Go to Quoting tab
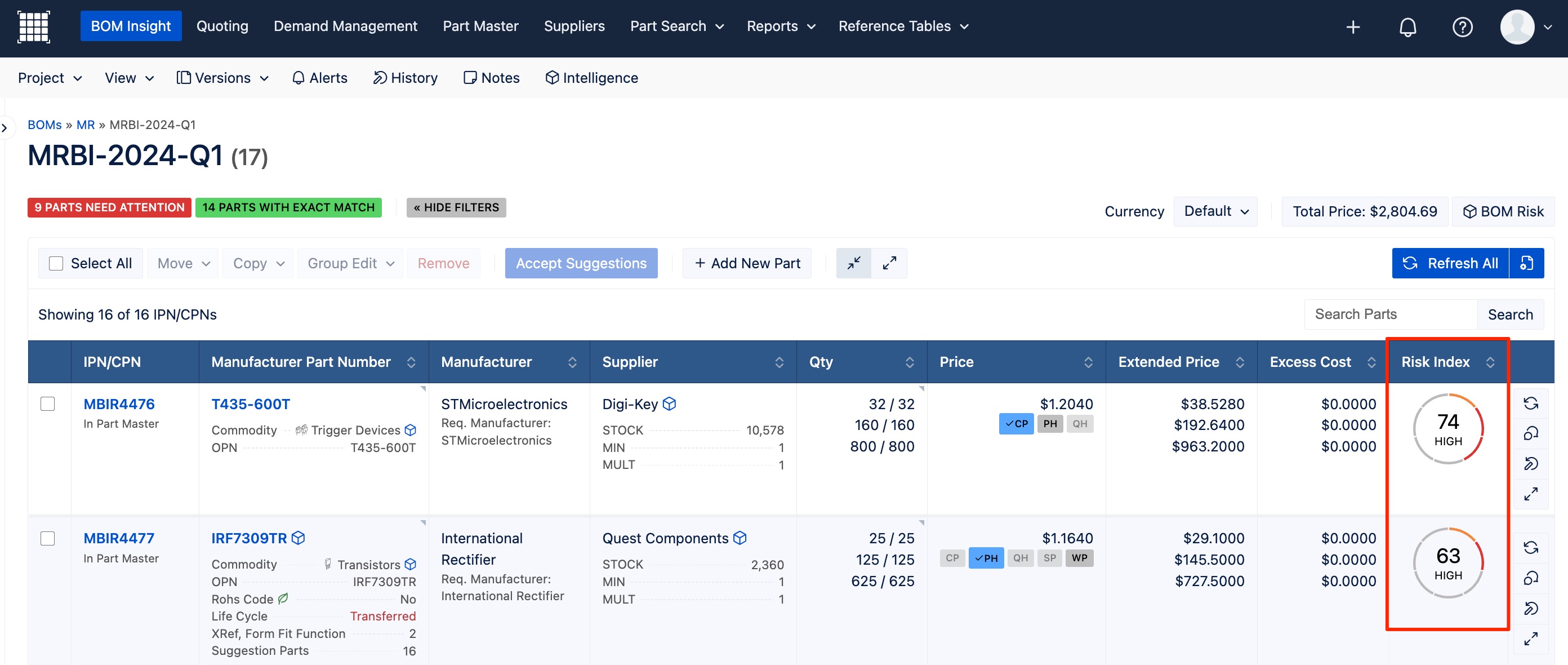Viewport: 1568px width, 665px height. click(222, 26)
